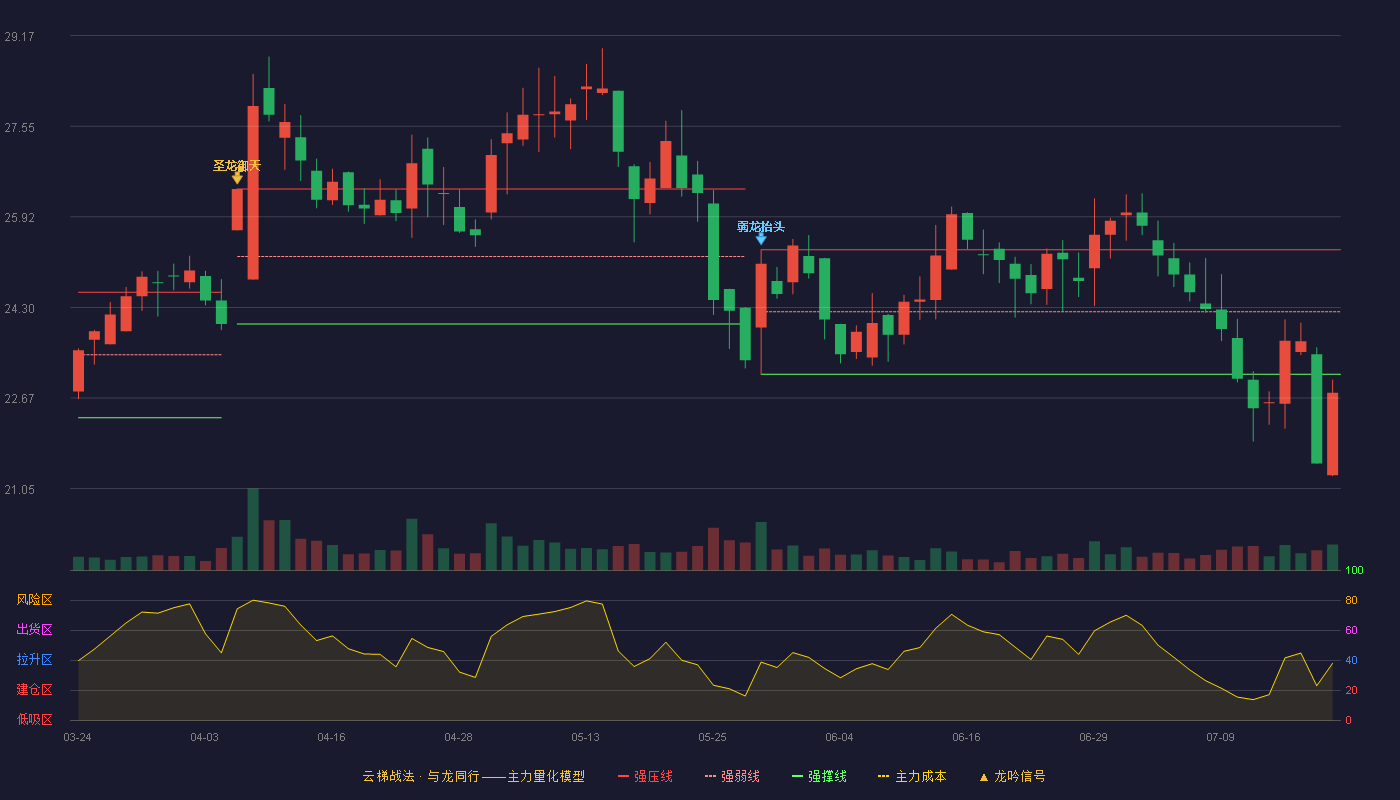Toggle the 强撑线 legend entry
Viewport: 1400px width, 800px height.
(x=819, y=776)
